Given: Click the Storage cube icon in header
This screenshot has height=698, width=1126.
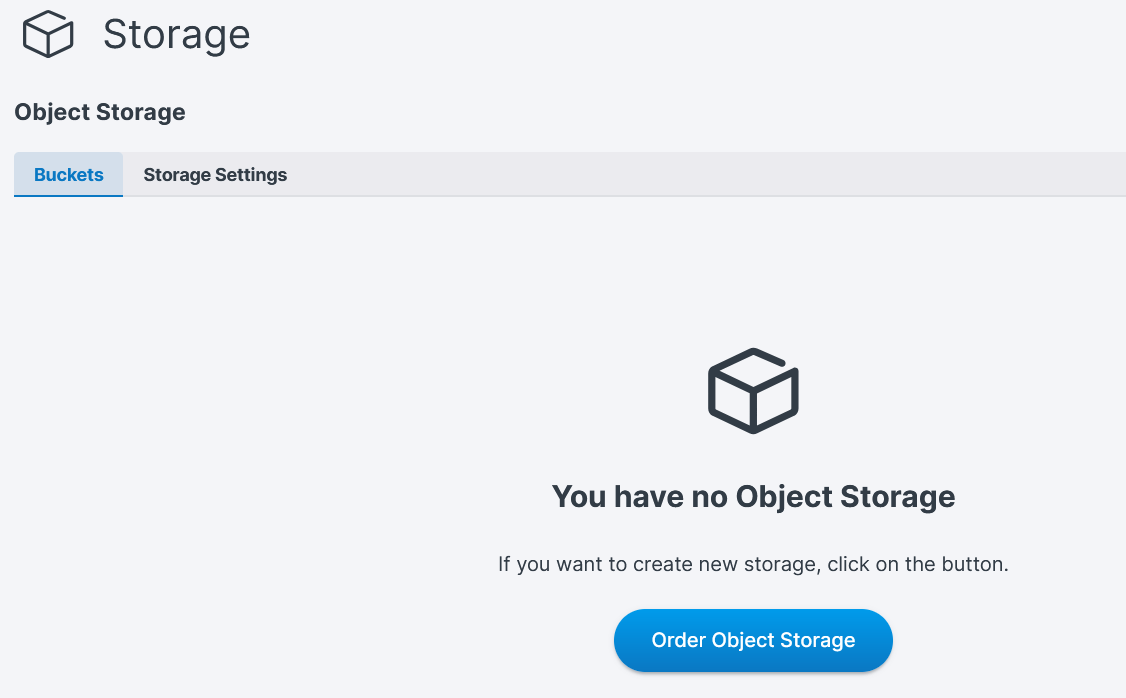Looking at the screenshot, I should click(x=48, y=35).
